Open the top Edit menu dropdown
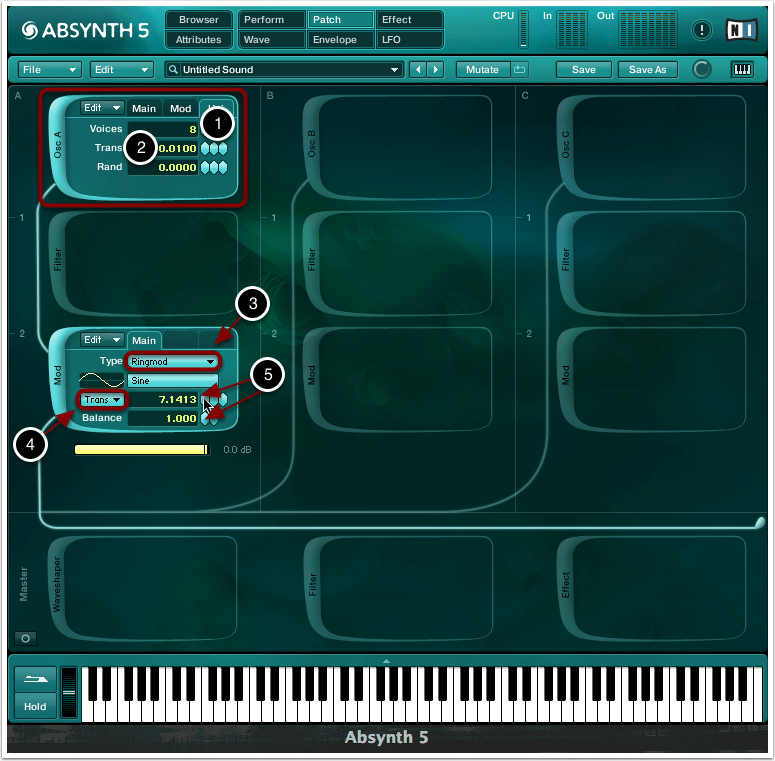The image size is (775, 761). (x=121, y=70)
